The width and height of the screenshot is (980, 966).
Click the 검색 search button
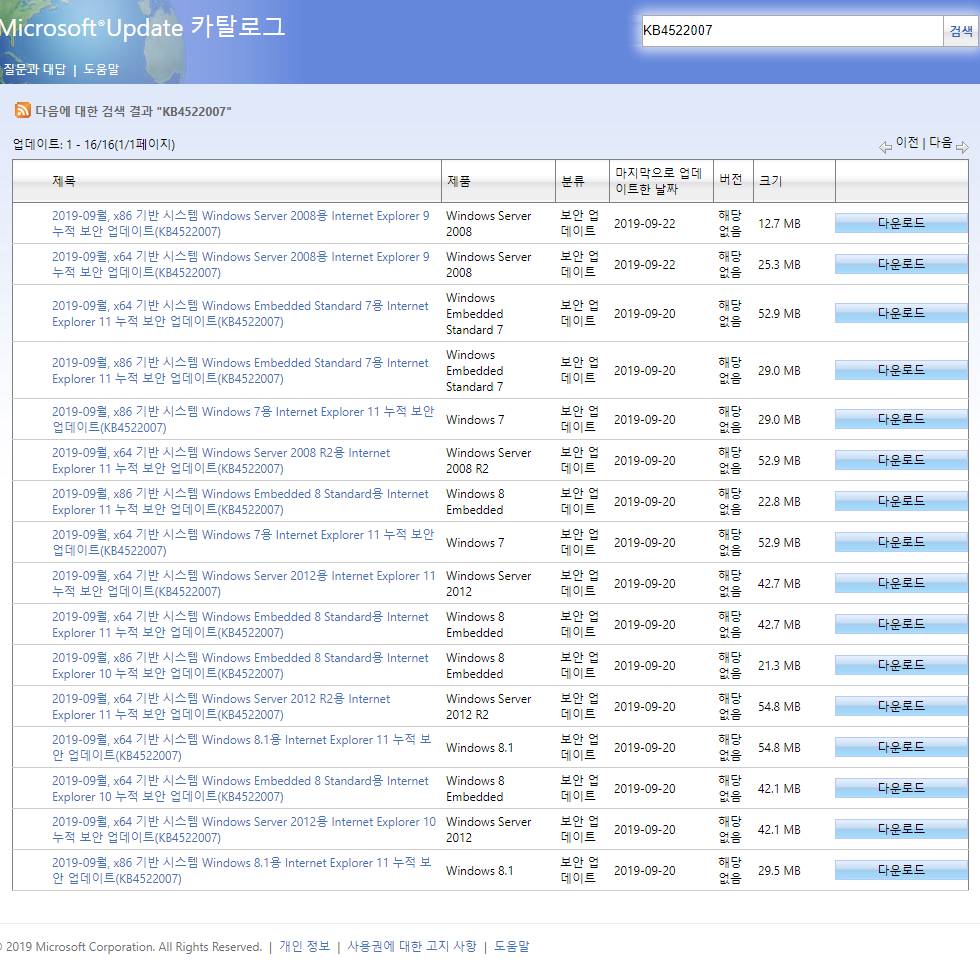point(960,31)
